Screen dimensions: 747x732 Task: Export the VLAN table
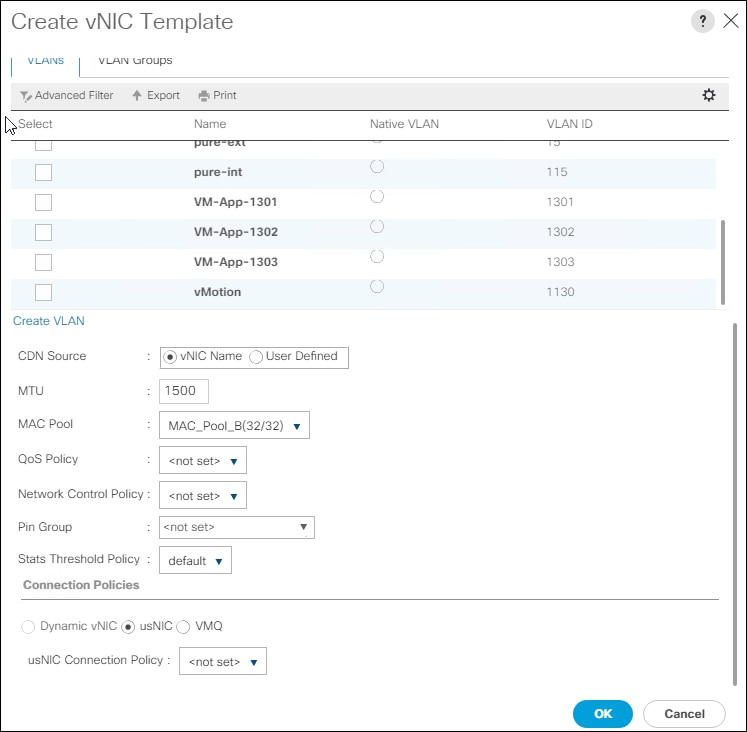click(156, 96)
